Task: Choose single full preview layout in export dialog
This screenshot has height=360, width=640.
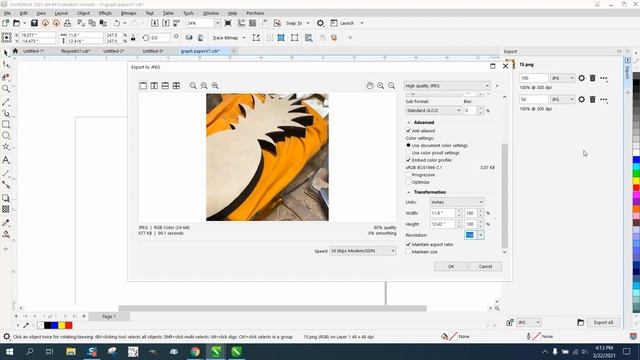Action: coord(143,86)
